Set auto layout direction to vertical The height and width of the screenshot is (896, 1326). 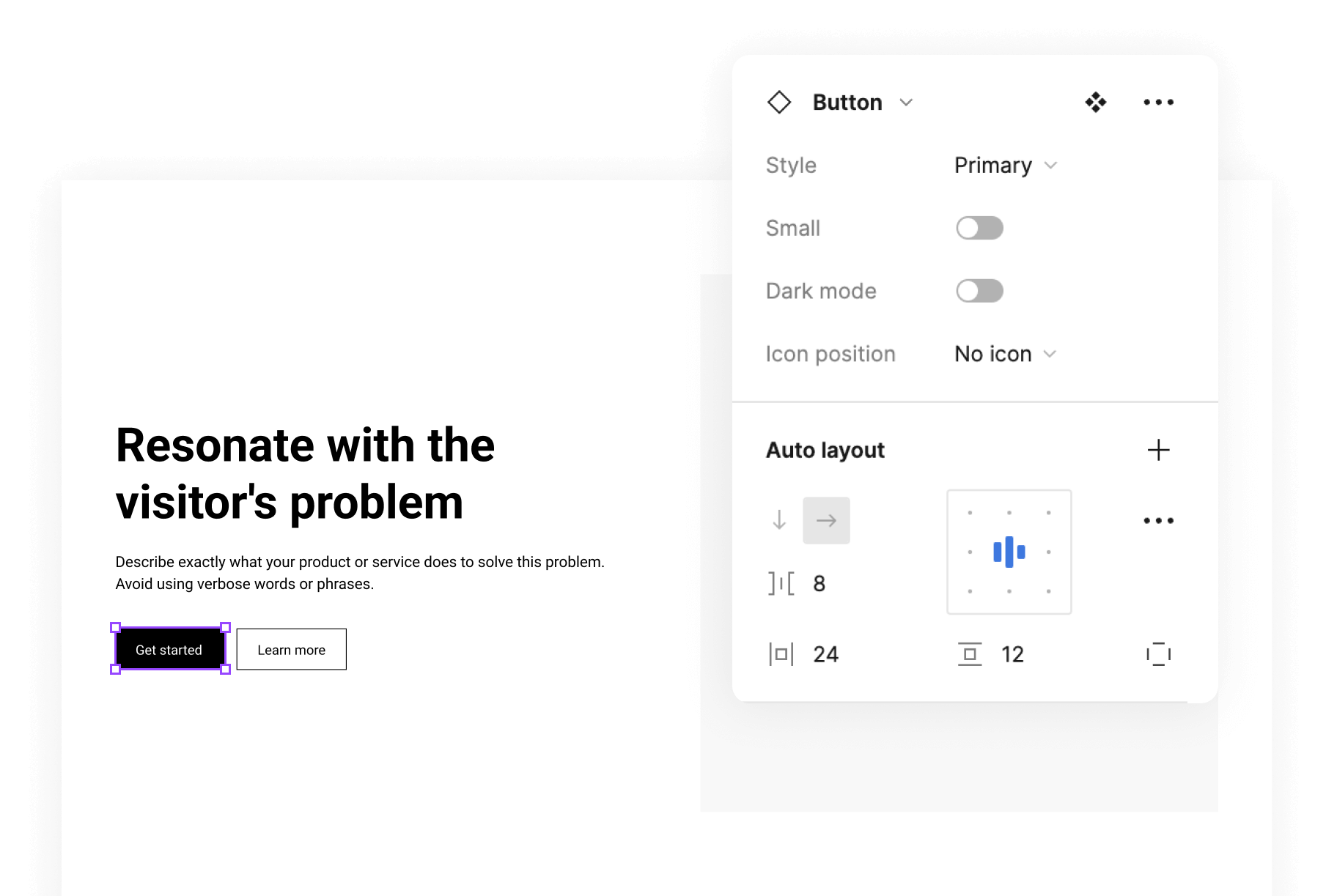point(779,521)
